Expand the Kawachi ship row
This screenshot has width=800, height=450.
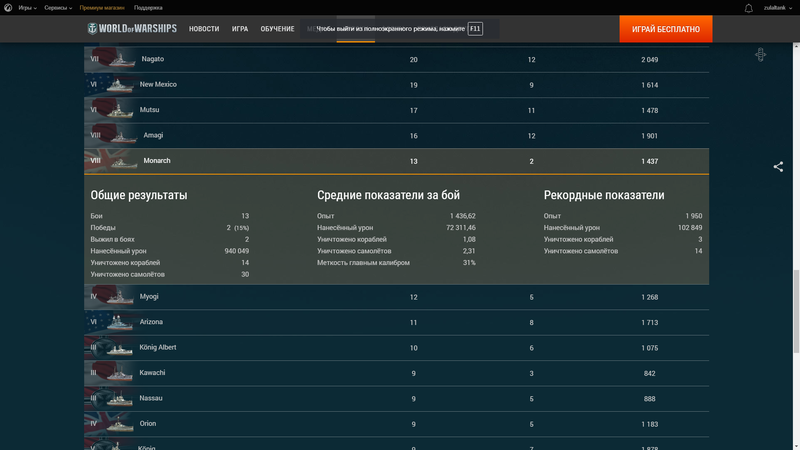pos(396,373)
